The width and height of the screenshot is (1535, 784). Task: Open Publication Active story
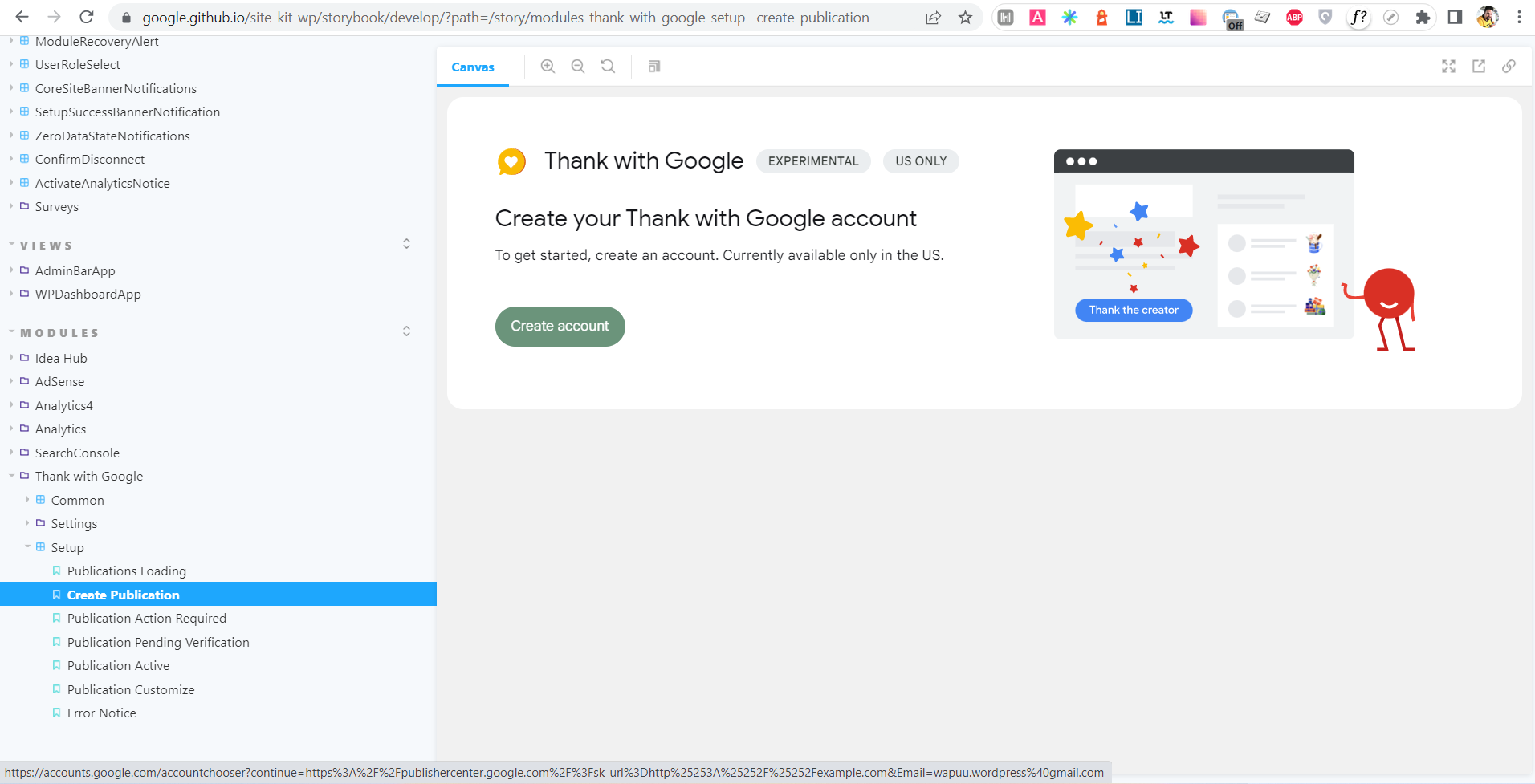click(x=119, y=666)
